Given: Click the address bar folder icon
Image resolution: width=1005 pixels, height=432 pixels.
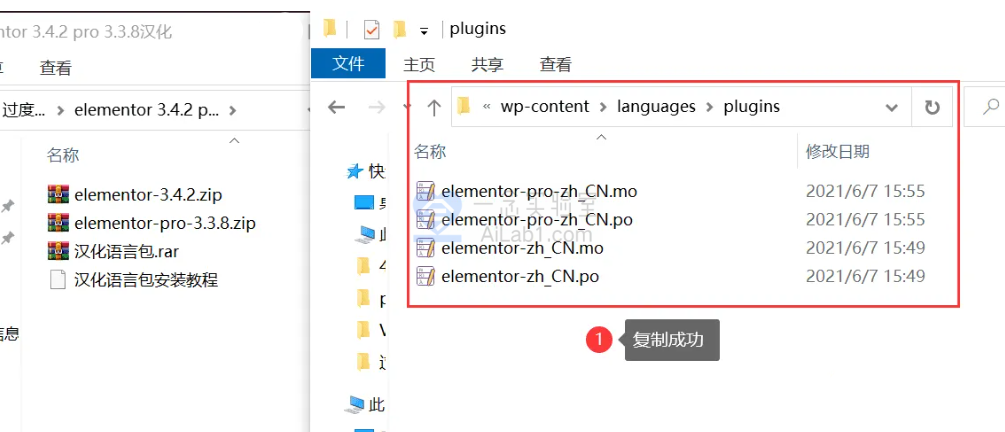Looking at the screenshot, I should click(464, 106).
